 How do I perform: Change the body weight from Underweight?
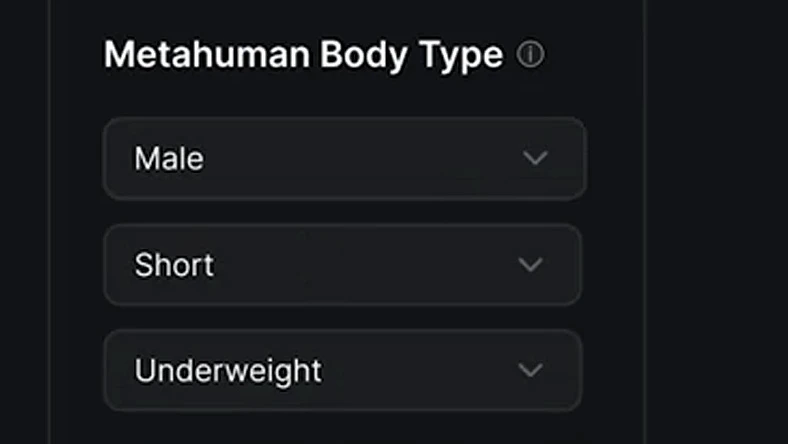(x=343, y=371)
